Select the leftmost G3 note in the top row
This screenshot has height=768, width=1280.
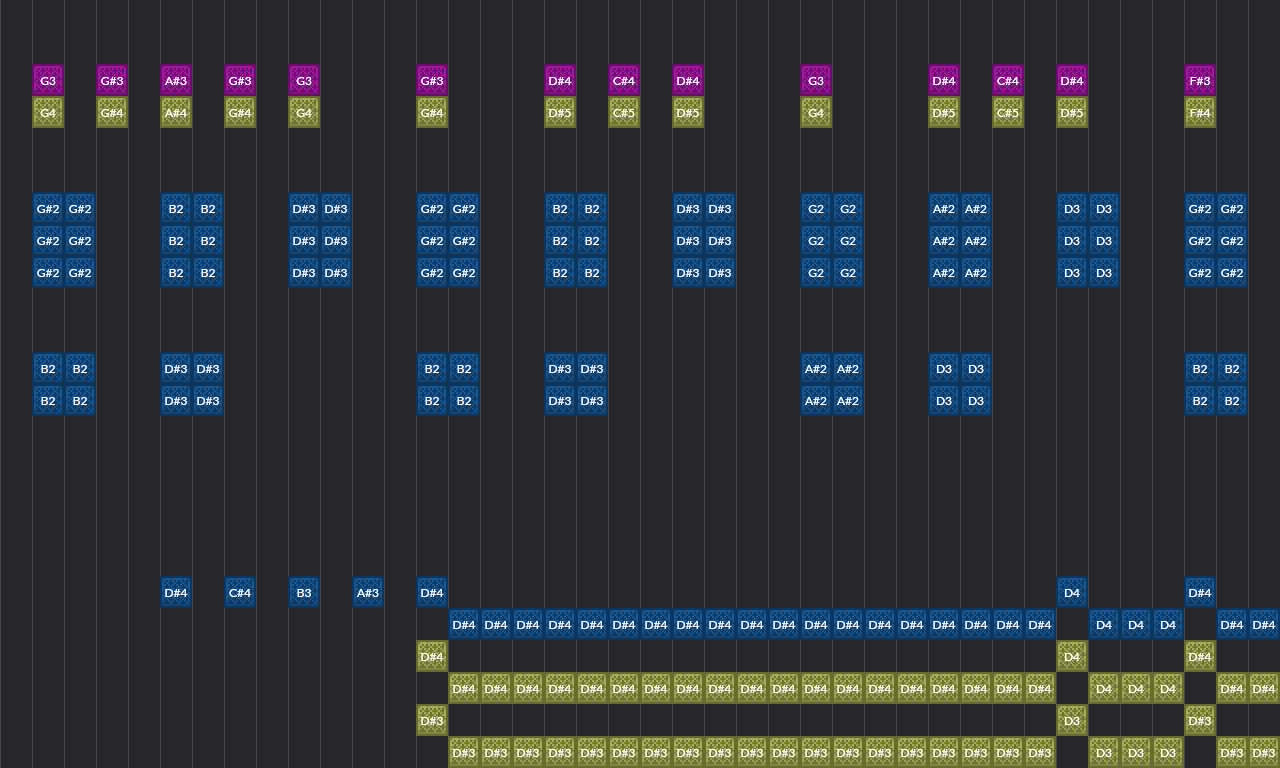click(x=47, y=80)
